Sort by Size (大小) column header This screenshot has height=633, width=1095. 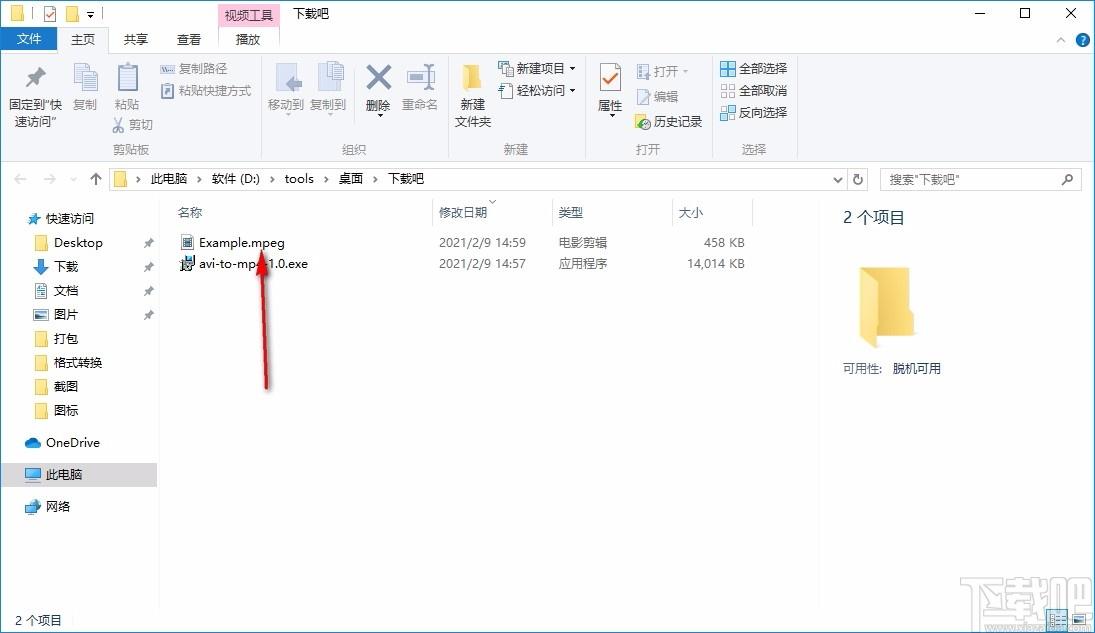691,212
